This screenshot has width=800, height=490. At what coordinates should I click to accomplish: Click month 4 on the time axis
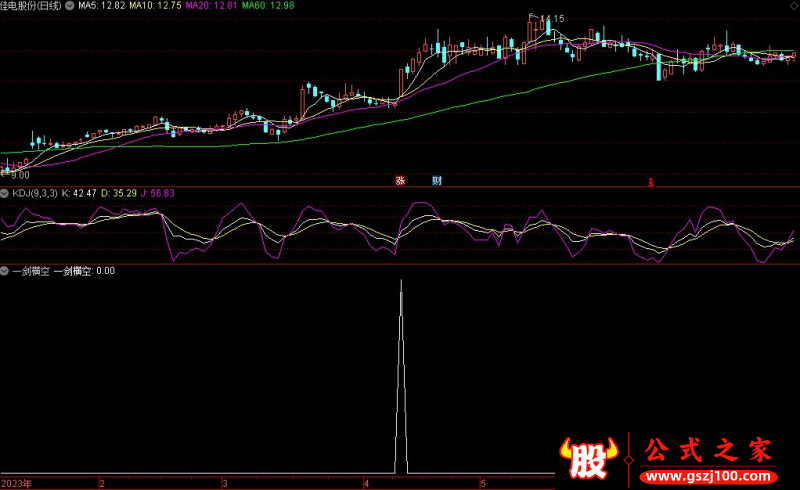[x=367, y=483]
